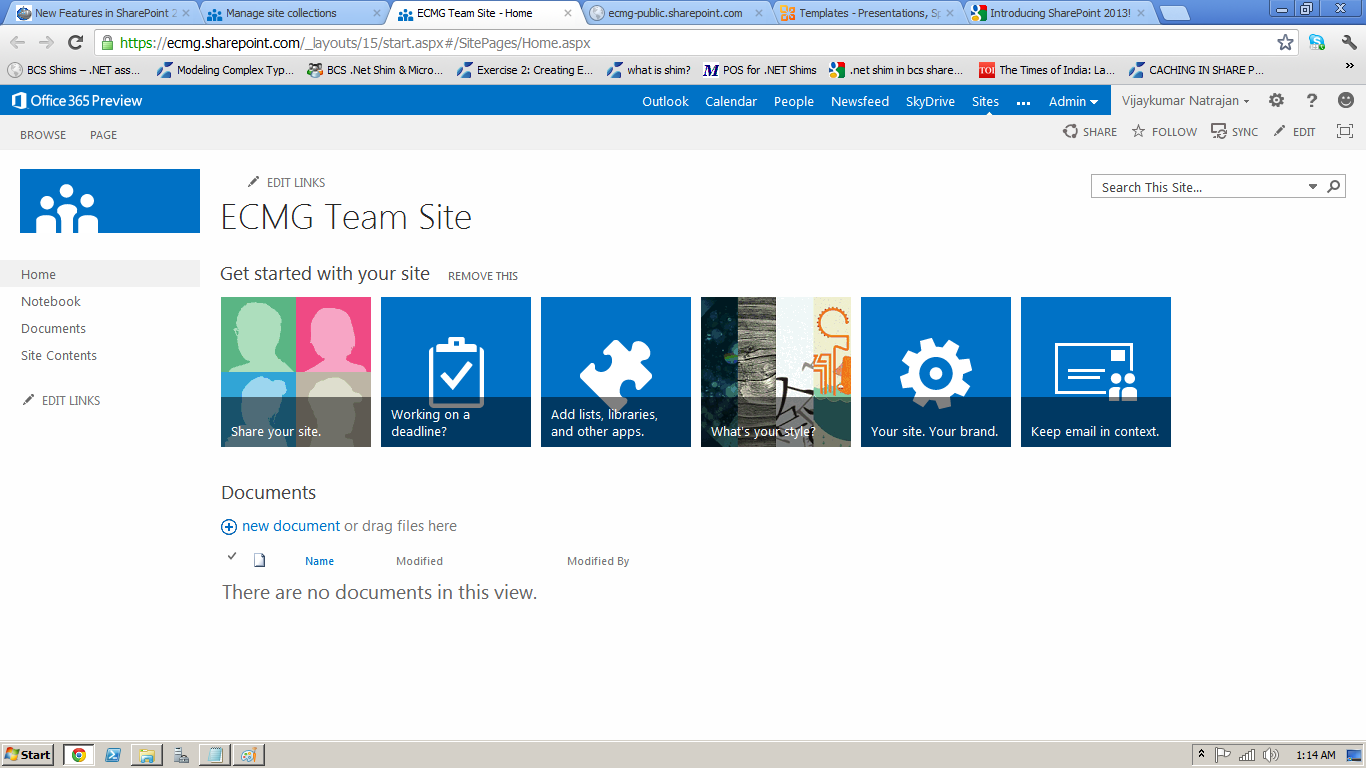Open the Start menu
This screenshot has width=1366, height=768.
click(x=28, y=755)
